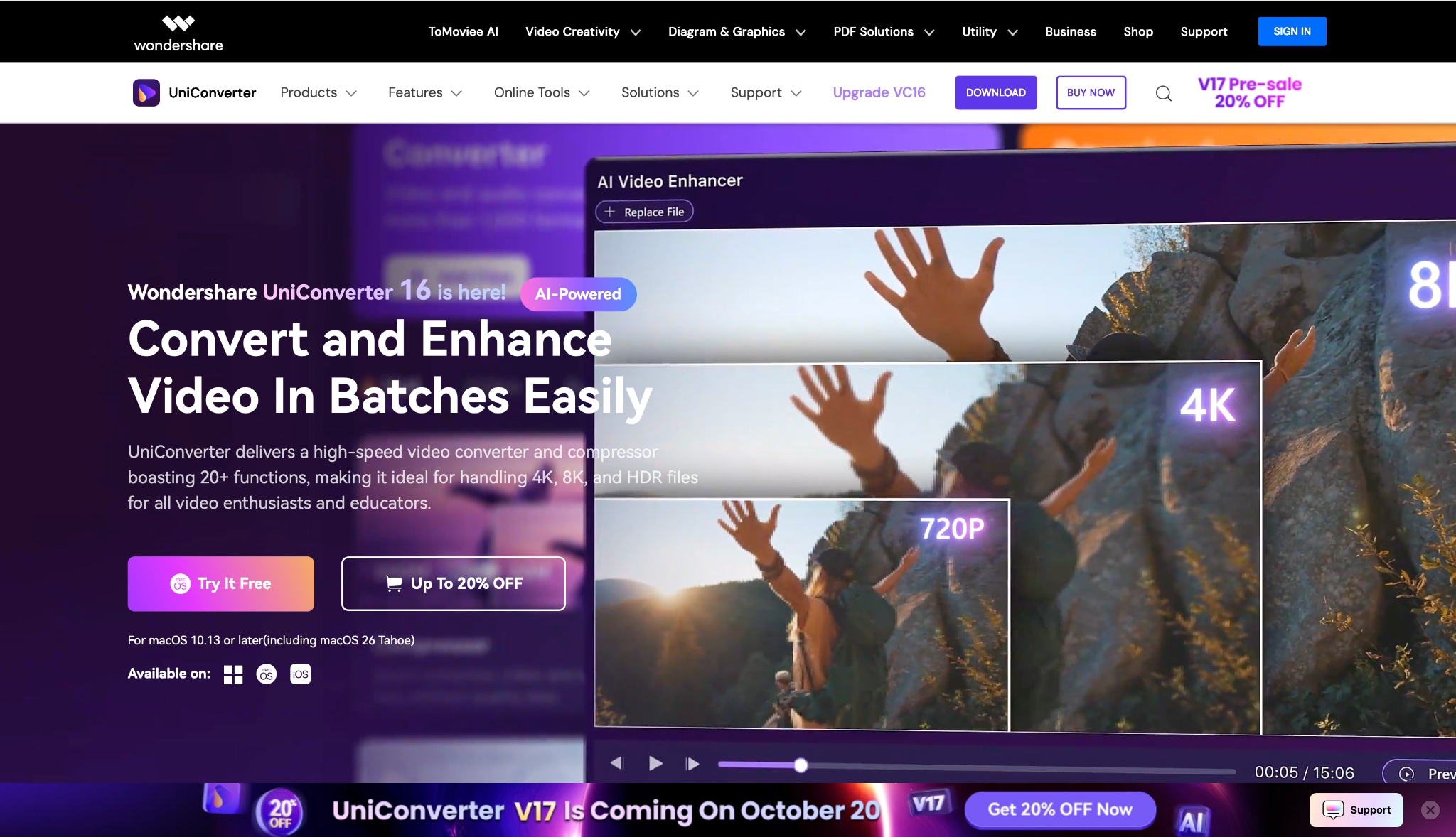
Task: Click the Try It Free button
Action: 220,583
